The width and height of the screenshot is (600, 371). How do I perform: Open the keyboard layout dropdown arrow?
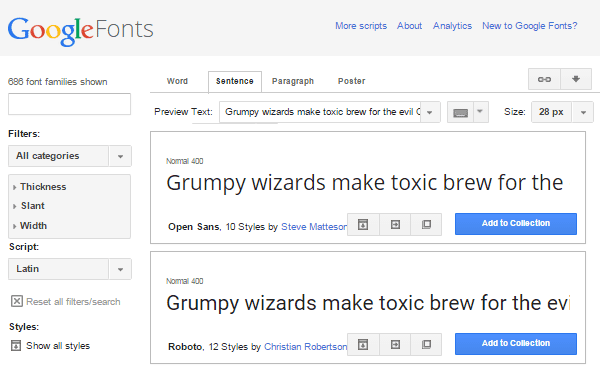pos(481,112)
